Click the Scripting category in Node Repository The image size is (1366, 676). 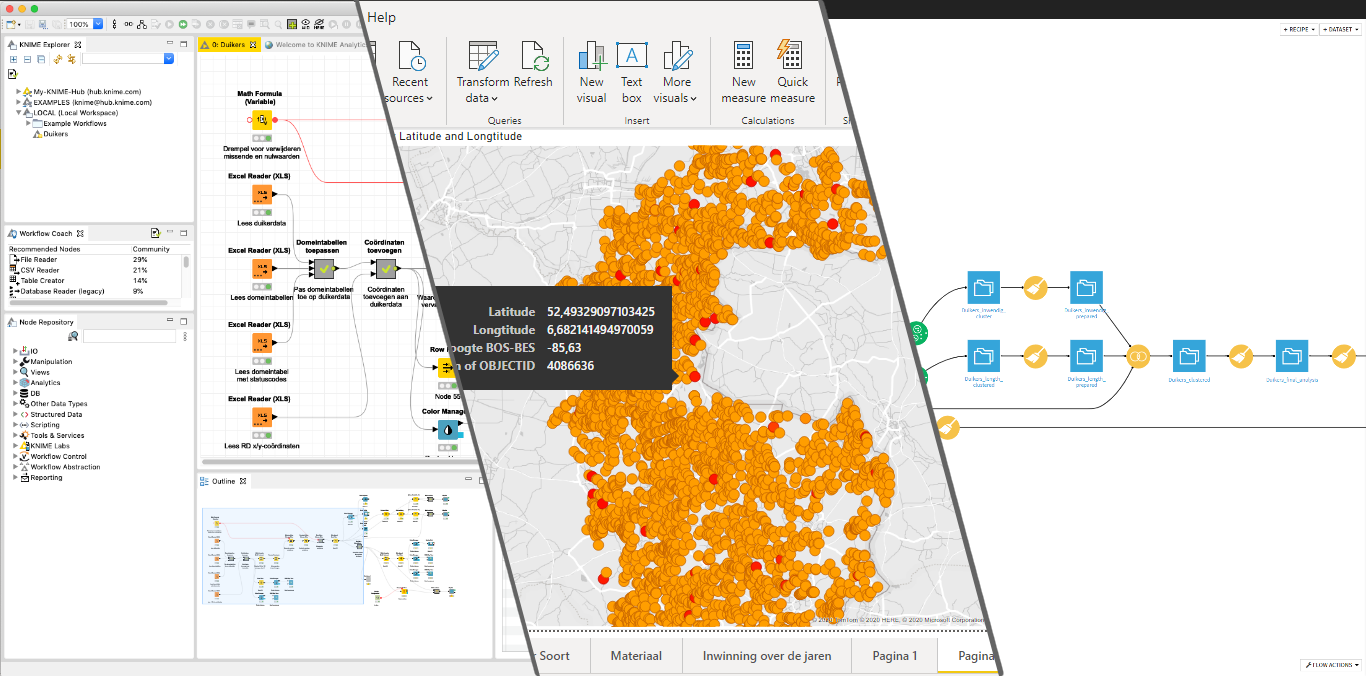(44, 425)
